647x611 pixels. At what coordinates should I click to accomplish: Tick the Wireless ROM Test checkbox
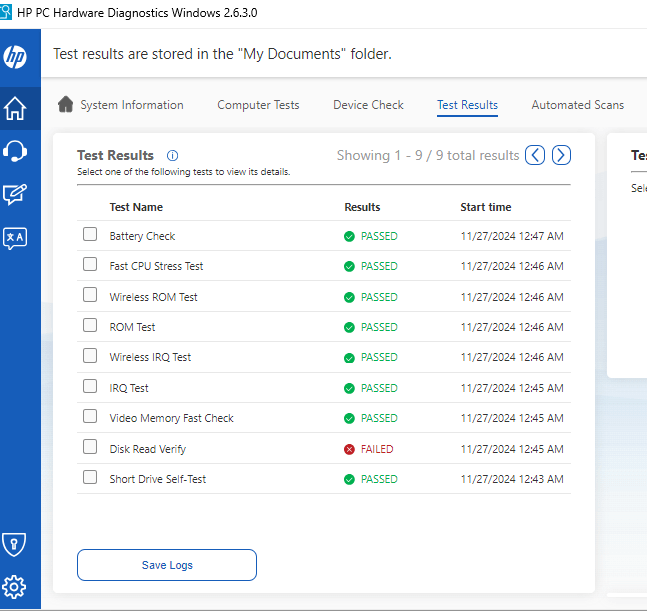point(90,295)
